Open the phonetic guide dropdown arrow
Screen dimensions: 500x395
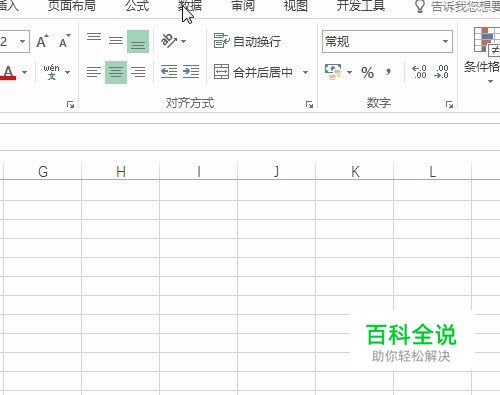pos(67,72)
